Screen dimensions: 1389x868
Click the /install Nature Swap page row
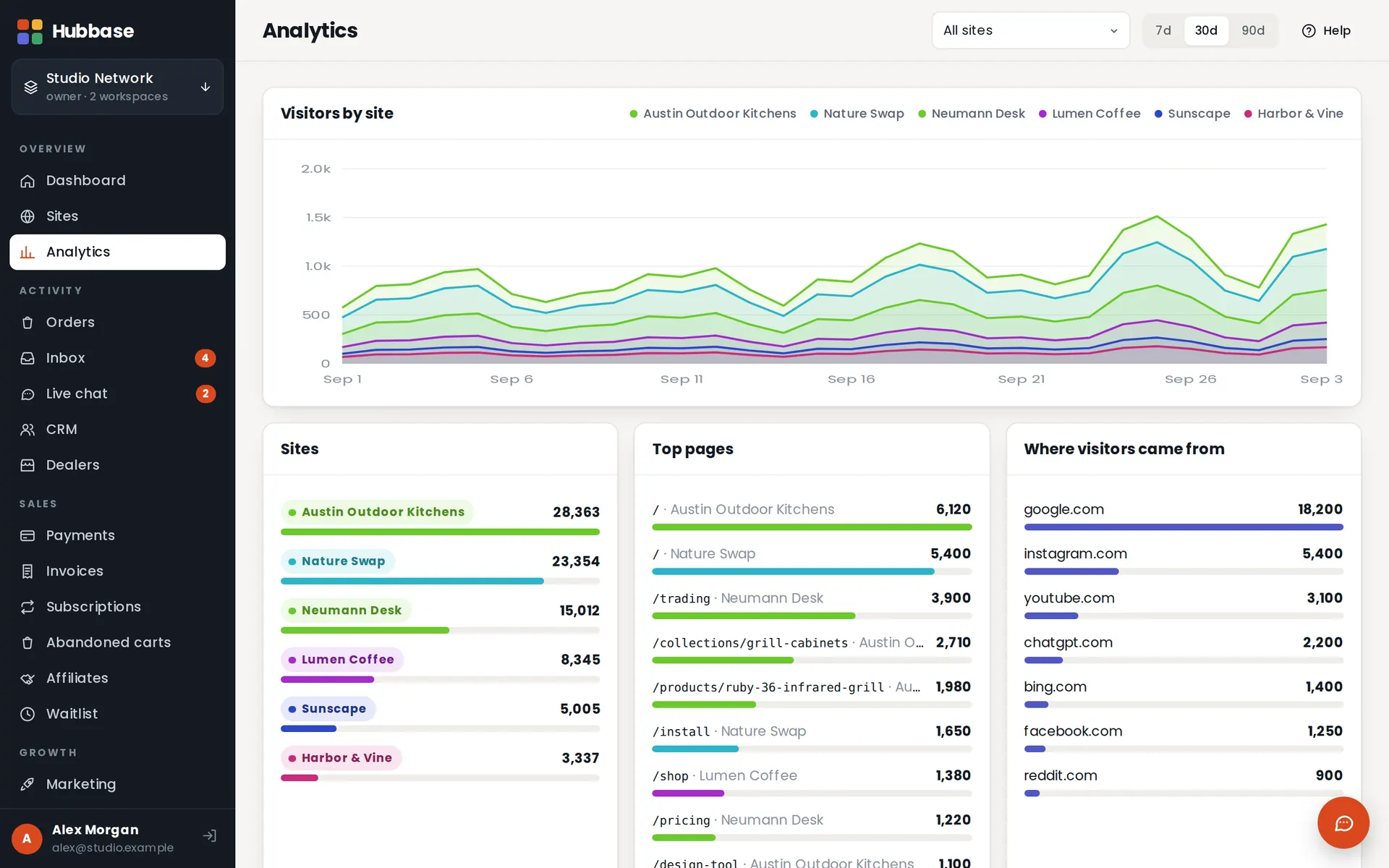point(812,739)
